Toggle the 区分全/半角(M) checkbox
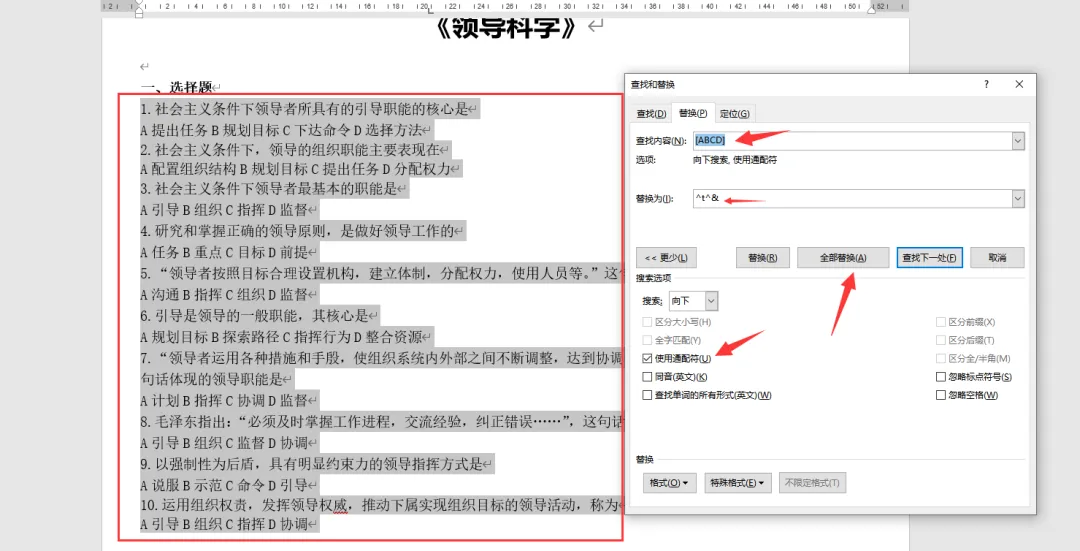The height and width of the screenshot is (551, 1080). [x=941, y=359]
